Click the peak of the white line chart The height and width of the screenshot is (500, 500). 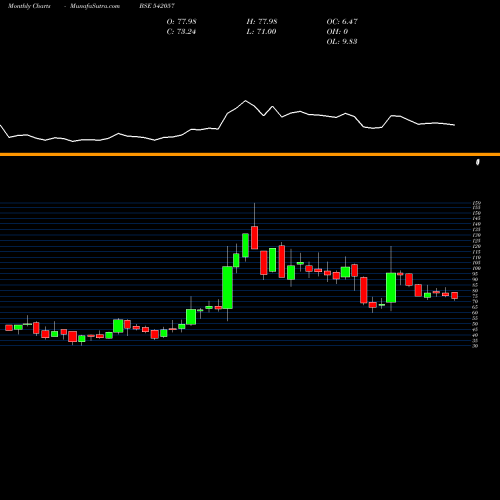tap(246, 101)
